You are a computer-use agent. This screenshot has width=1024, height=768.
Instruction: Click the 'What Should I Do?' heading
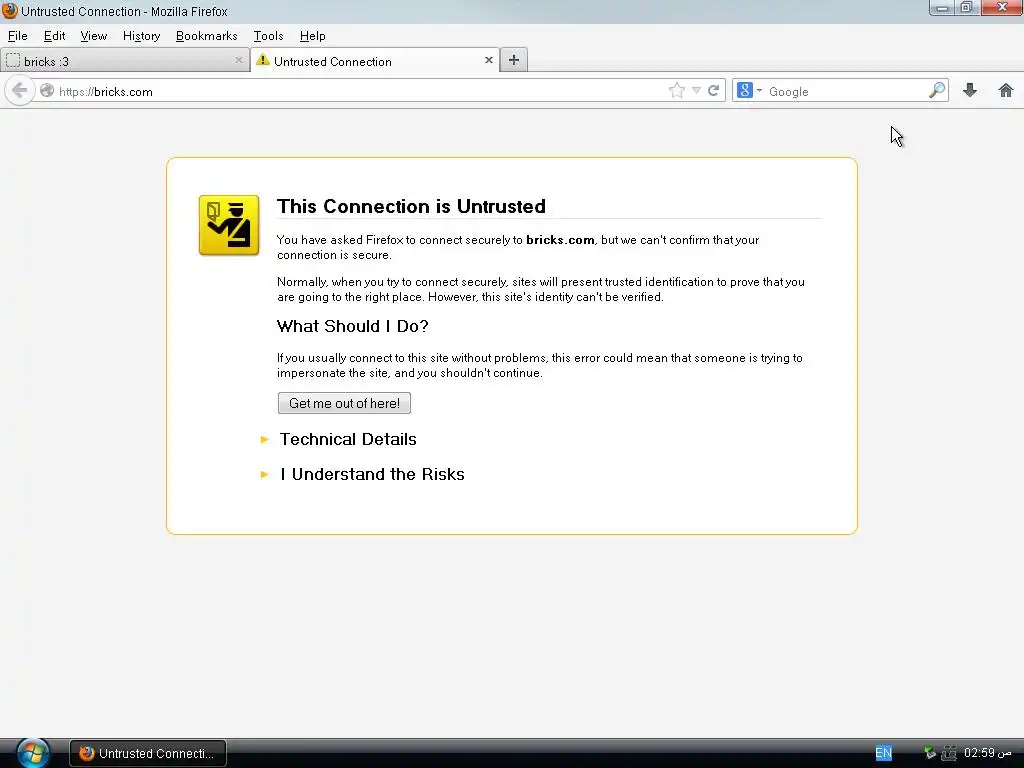[353, 326]
